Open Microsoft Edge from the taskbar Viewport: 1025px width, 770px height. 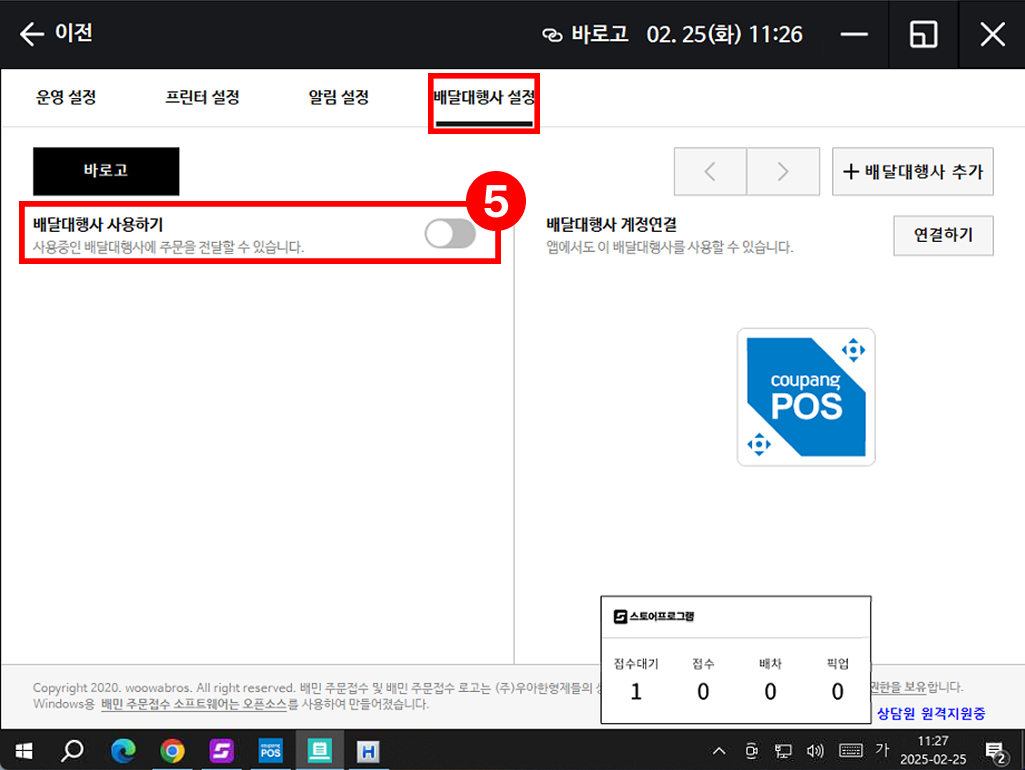(123, 750)
